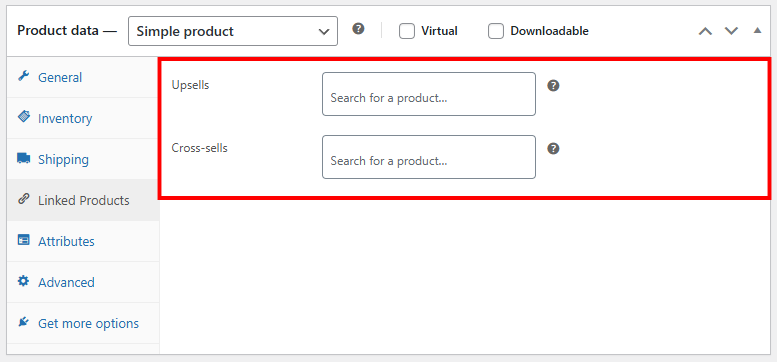Click the Upsells help tooltip icon
The width and height of the screenshot is (777, 362).
point(553,86)
